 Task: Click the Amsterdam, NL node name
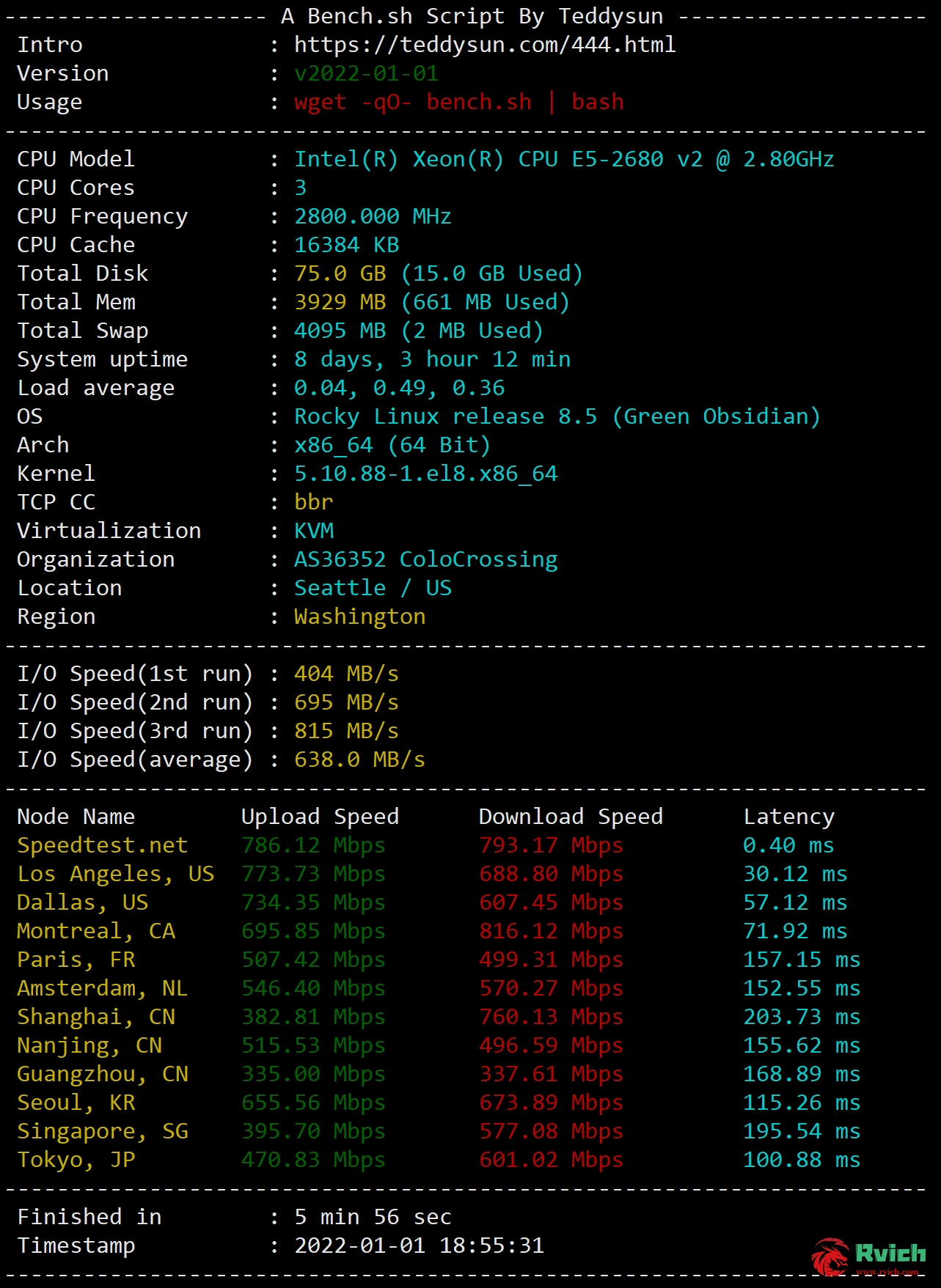click(102, 988)
